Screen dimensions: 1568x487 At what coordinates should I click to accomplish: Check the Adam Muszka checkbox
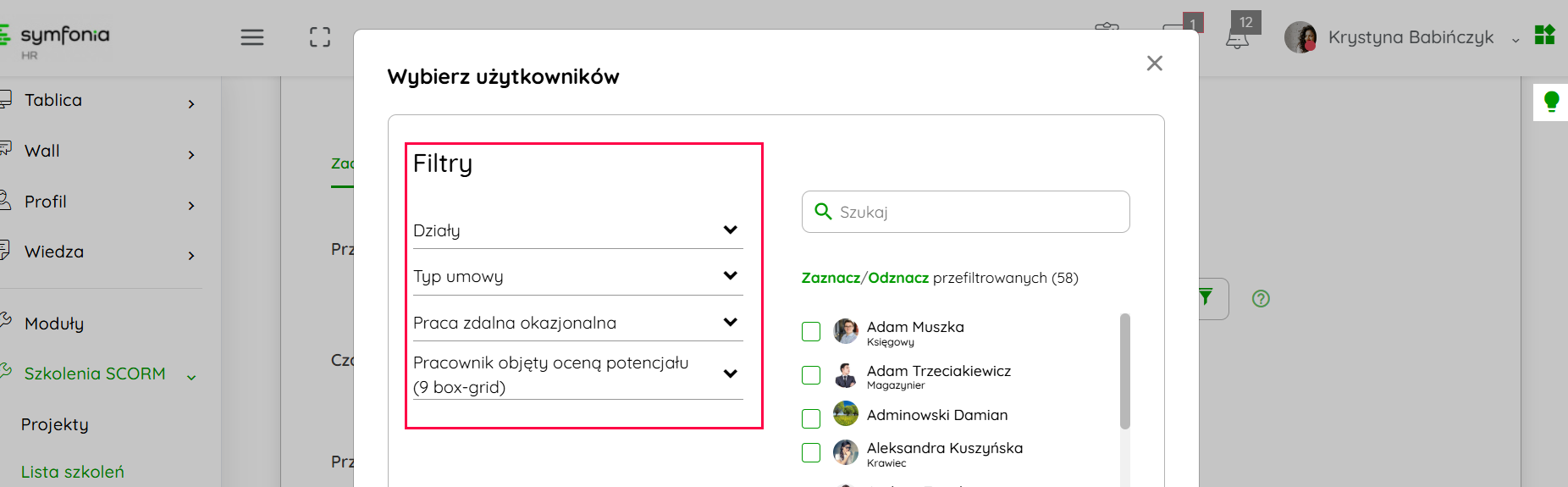point(811,331)
